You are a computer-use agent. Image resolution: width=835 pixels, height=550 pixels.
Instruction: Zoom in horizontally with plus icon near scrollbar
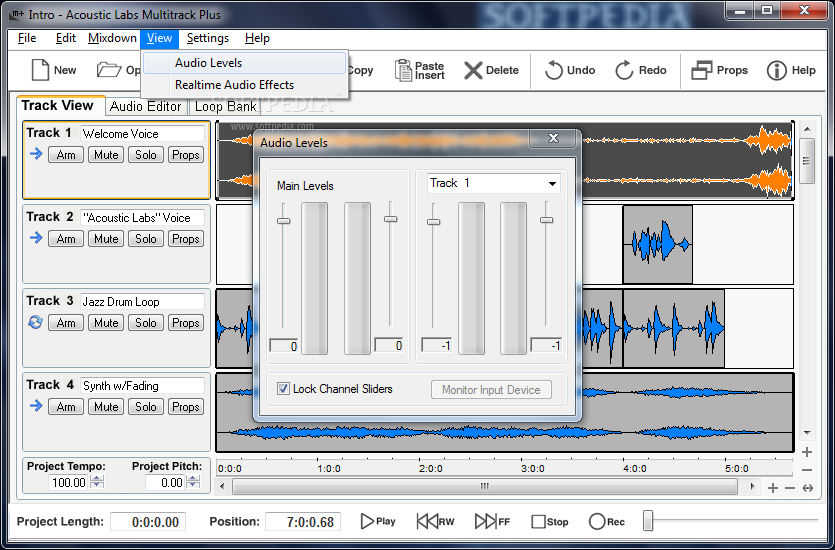point(773,488)
